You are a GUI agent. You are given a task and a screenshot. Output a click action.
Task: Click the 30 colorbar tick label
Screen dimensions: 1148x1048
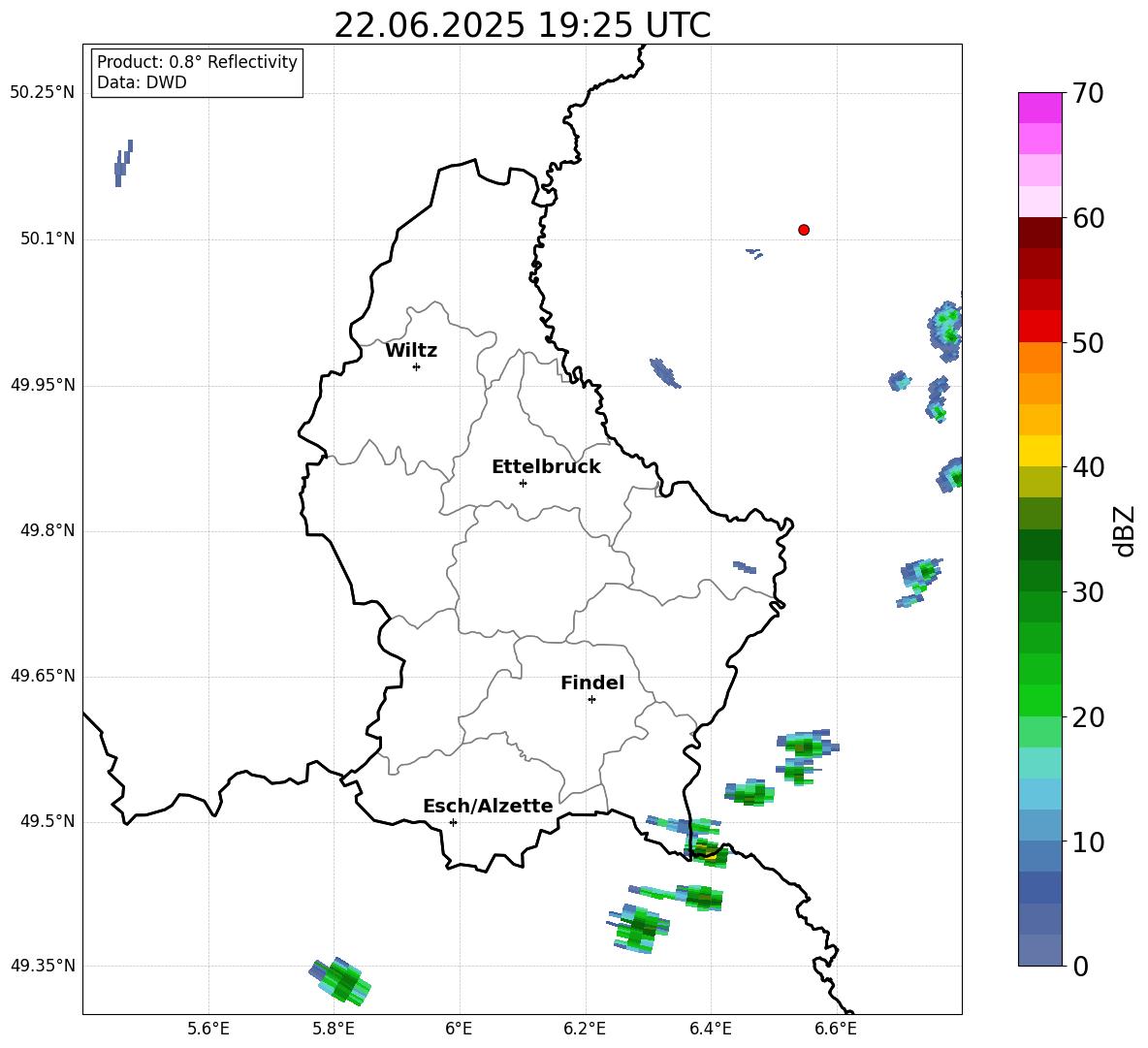1088,592
